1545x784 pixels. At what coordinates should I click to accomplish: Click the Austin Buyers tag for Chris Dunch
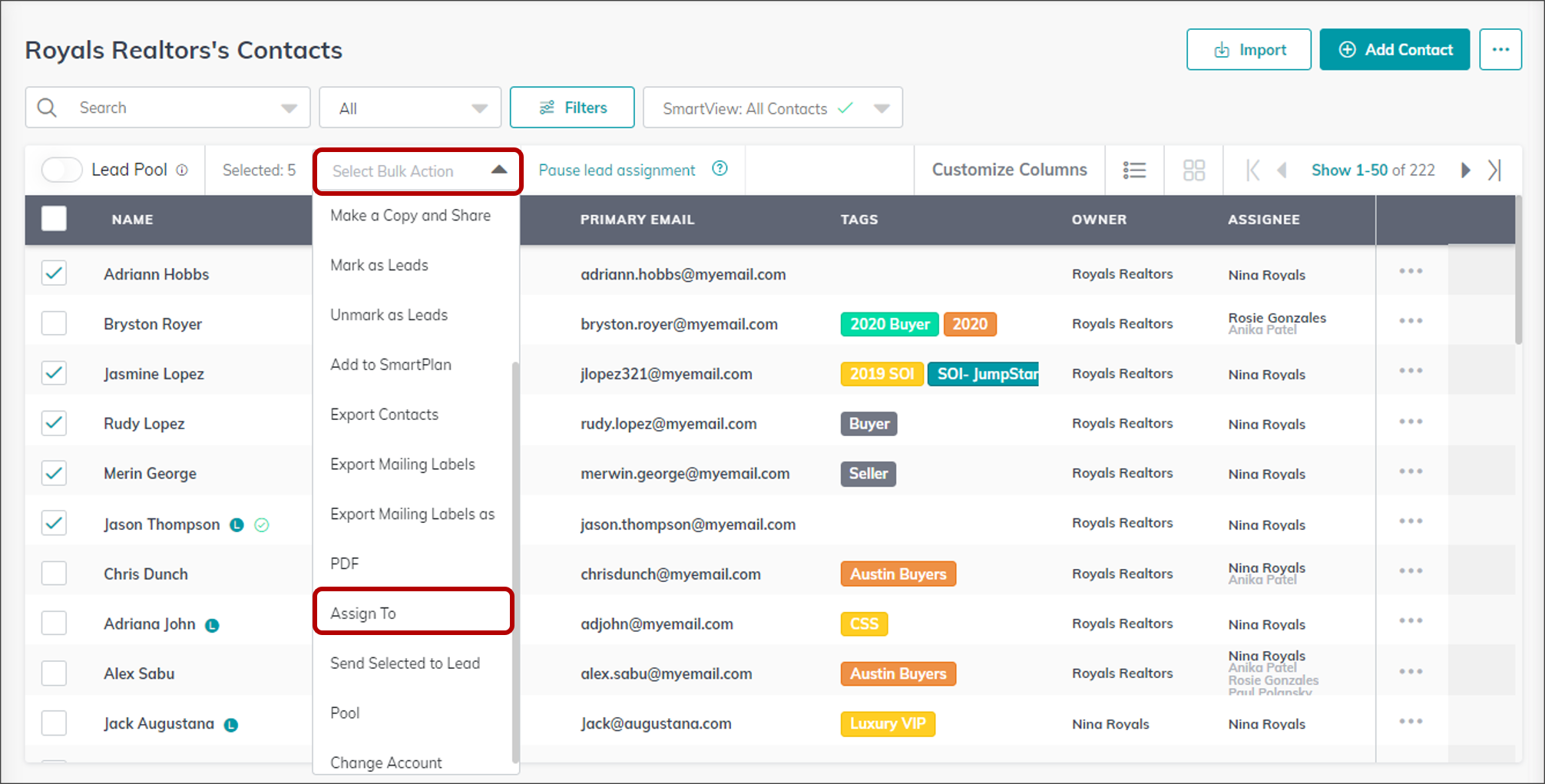(898, 574)
